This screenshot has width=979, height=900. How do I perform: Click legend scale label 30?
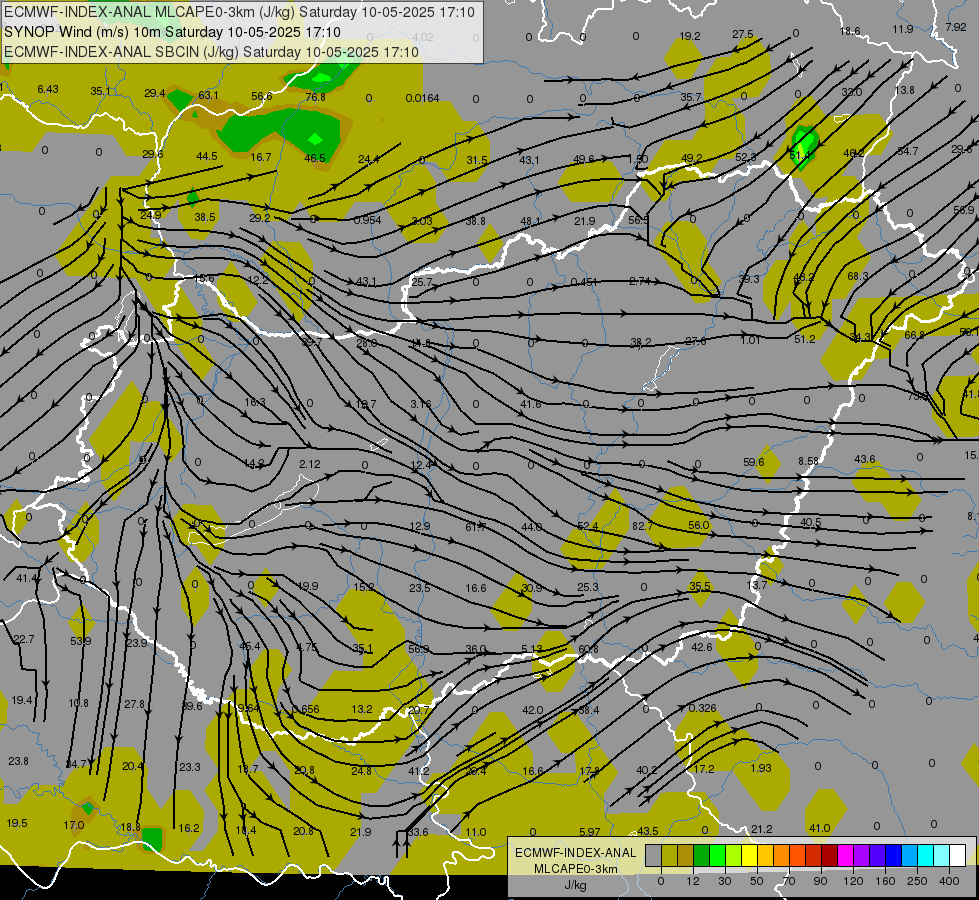[x=724, y=881]
